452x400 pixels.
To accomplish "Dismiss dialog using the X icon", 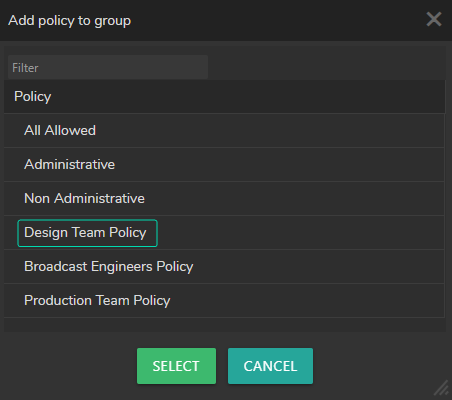I will pyautogui.click(x=434, y=19).
